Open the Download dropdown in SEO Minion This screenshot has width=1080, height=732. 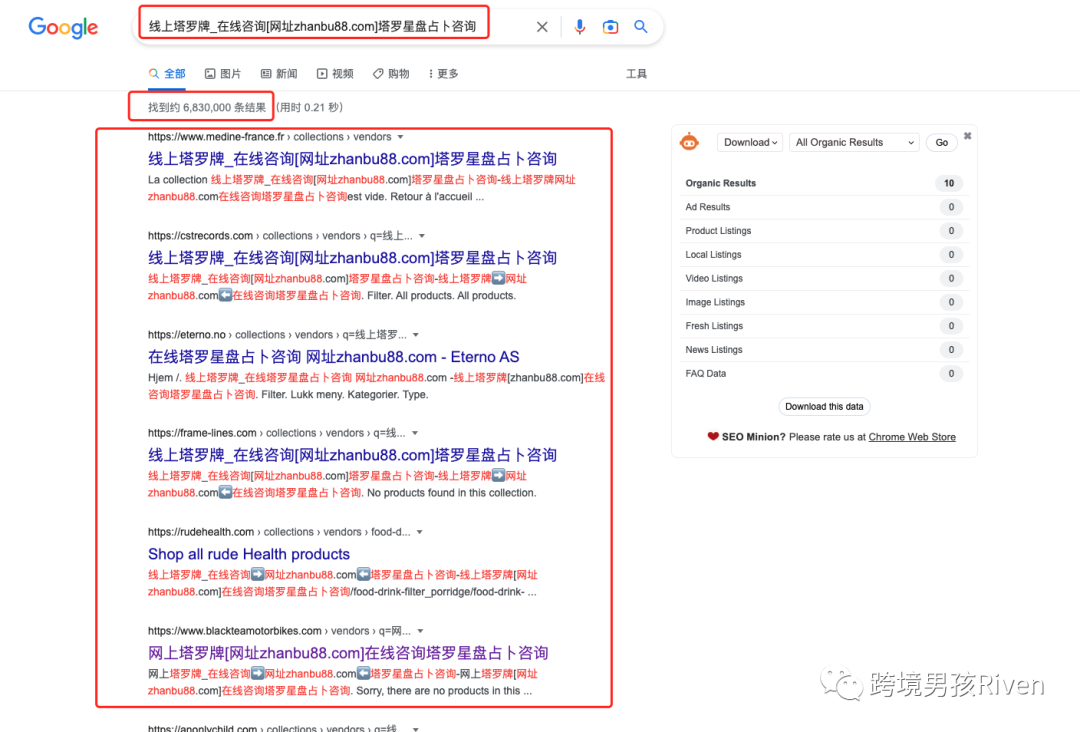[750, 143]
